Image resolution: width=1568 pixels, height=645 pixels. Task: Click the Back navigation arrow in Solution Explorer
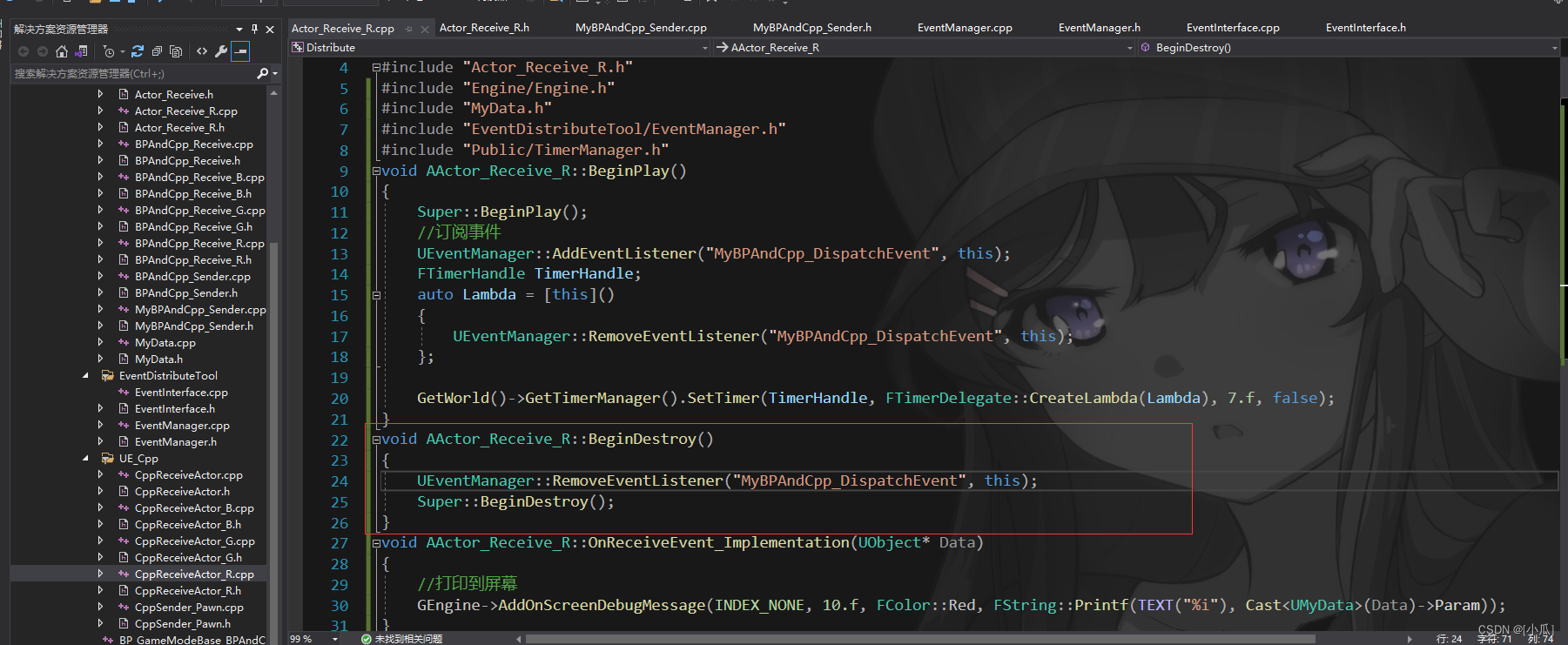pyautogui.click(x=24, y=51)
